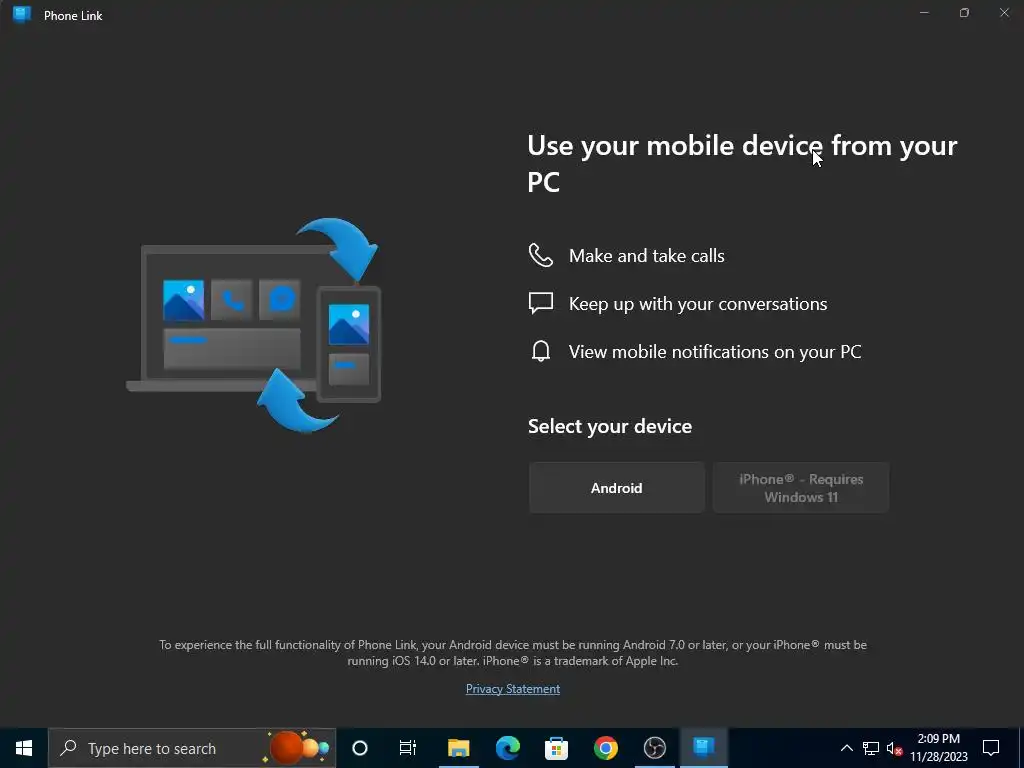
Task: Close the Phone Link window
Action: [x=1004, y=13]
